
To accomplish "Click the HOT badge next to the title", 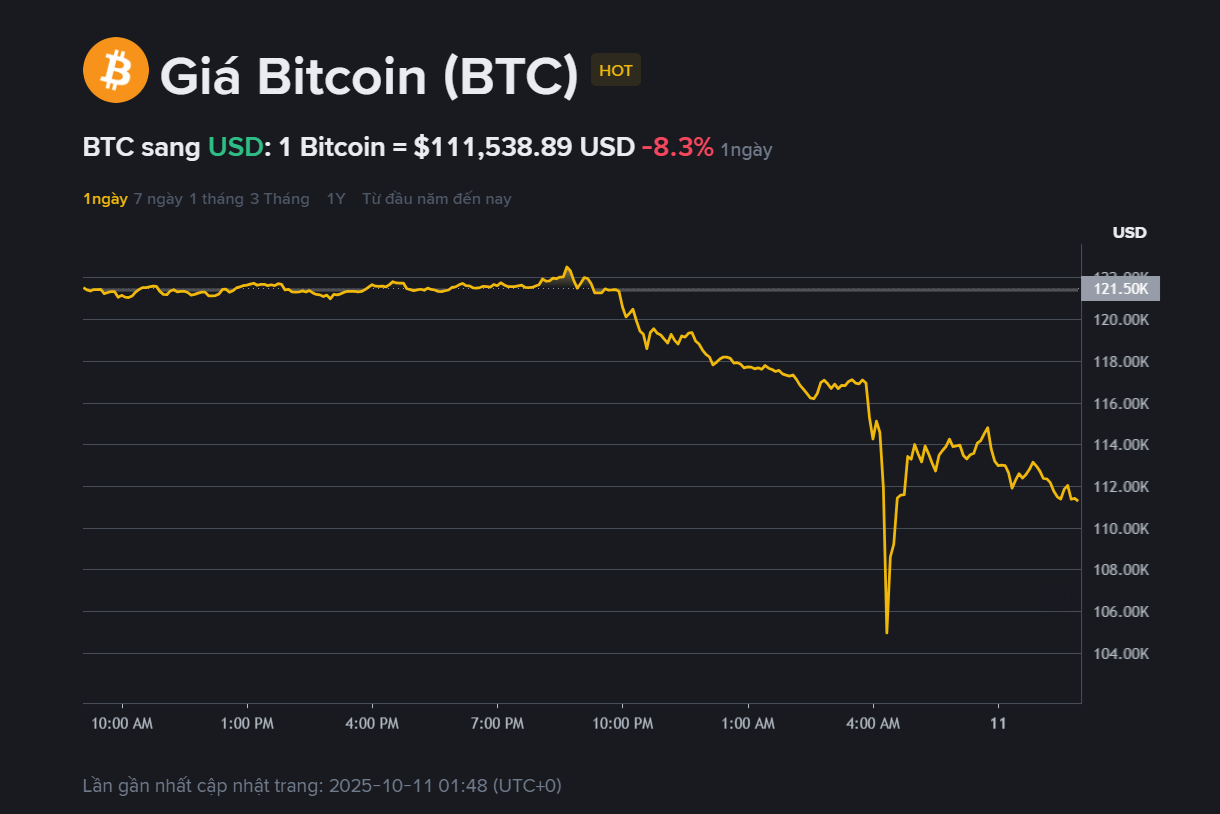I will click(615, 70).
